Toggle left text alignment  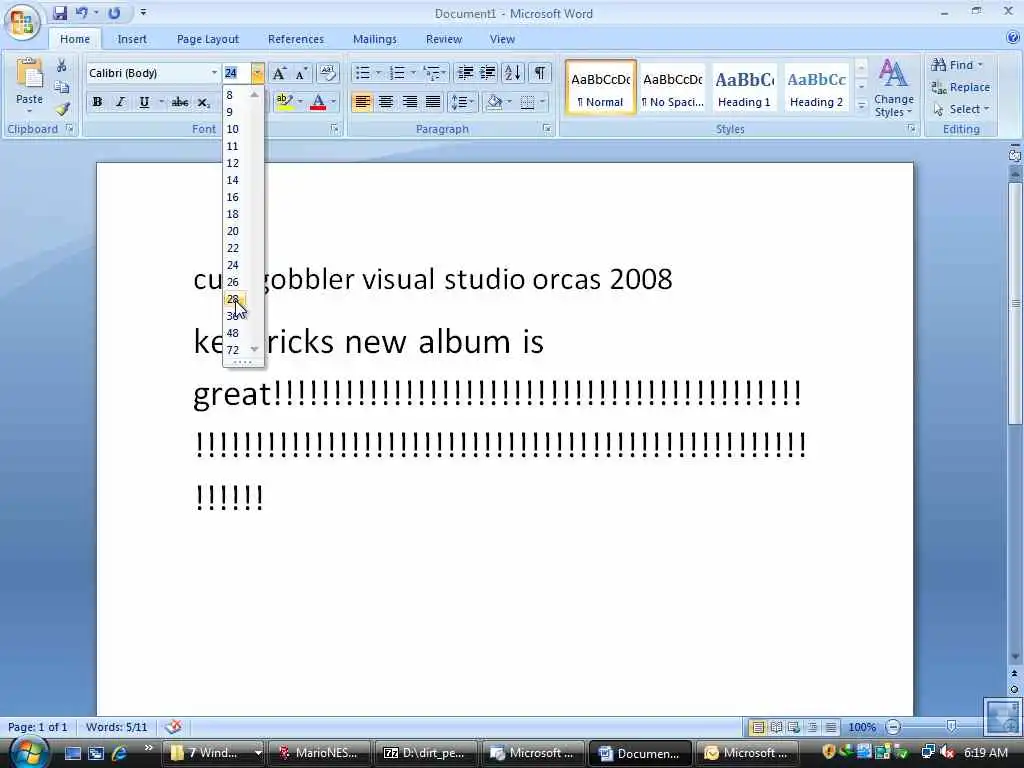click(362, 102)
